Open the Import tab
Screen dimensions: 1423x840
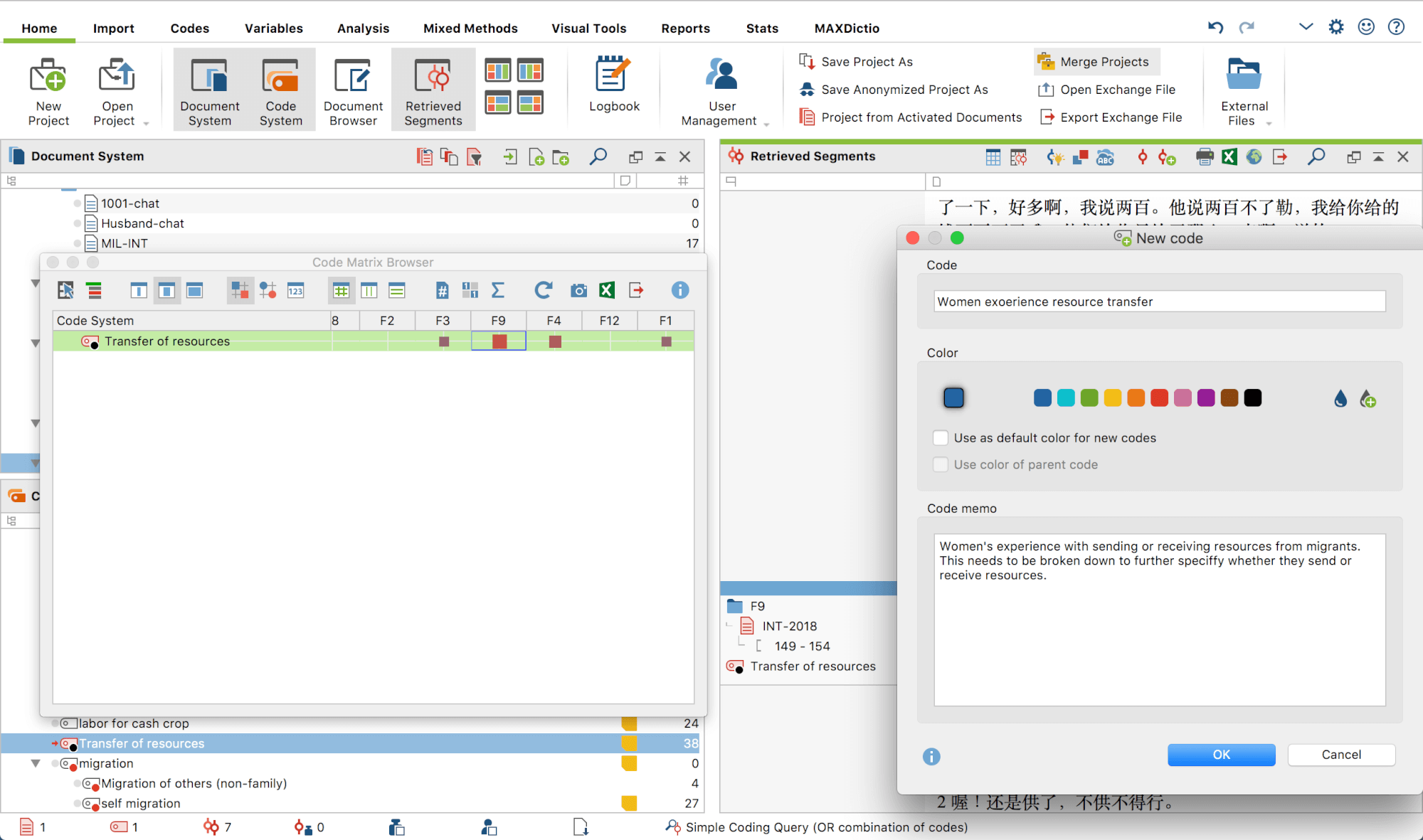pyautogui.click(x=113, y=28)
